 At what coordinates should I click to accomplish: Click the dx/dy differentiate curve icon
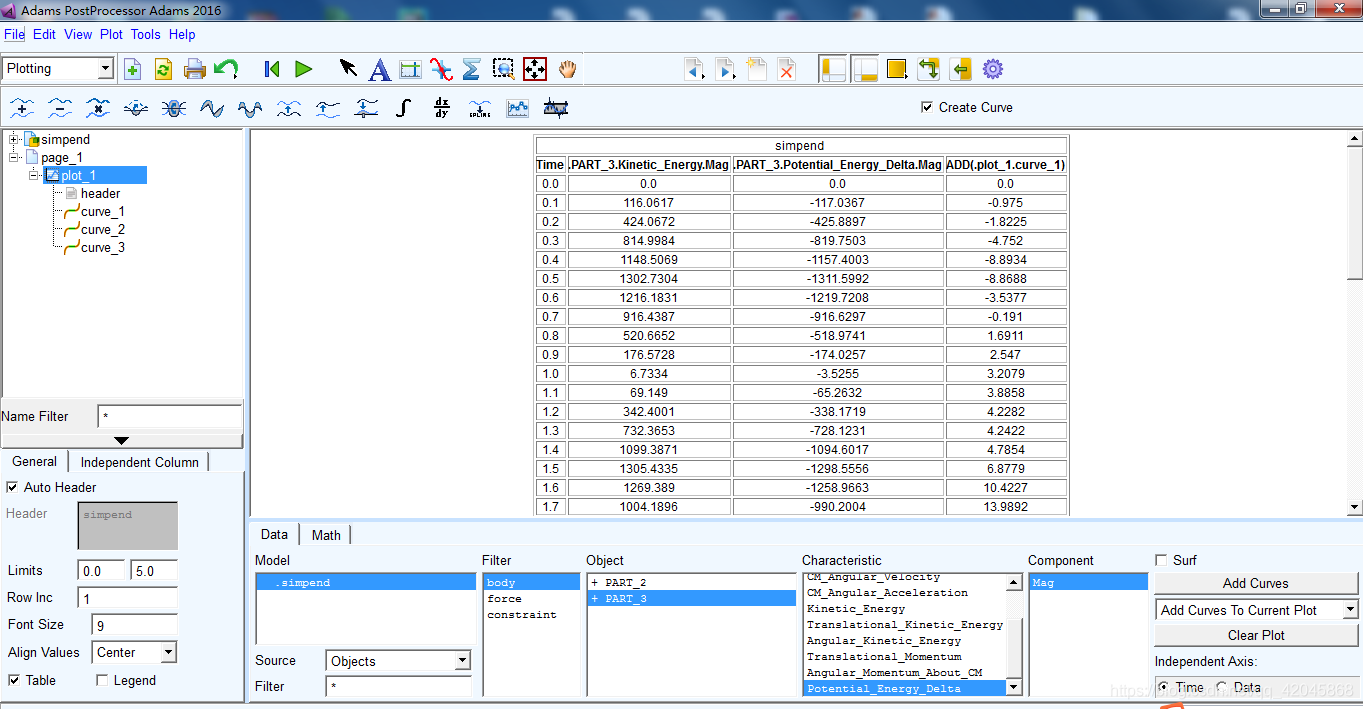[442, 108]
